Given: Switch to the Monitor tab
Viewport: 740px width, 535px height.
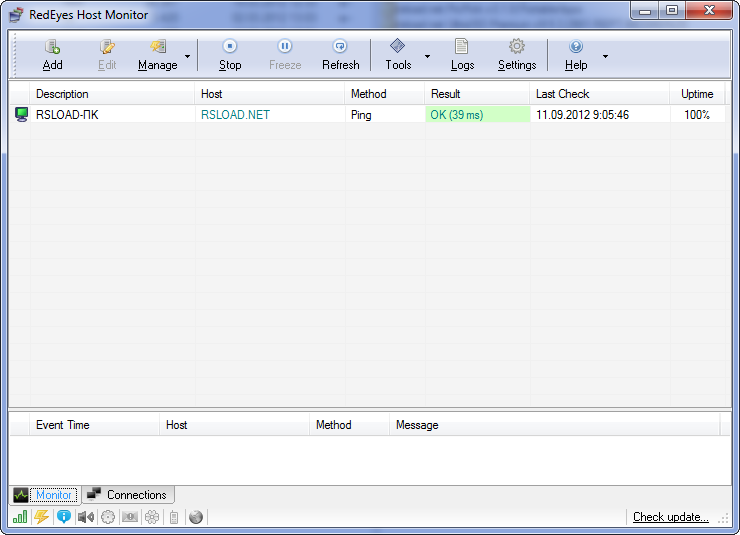Looking at the screenshot, I should pyautogui.click(x=45, y=495).
